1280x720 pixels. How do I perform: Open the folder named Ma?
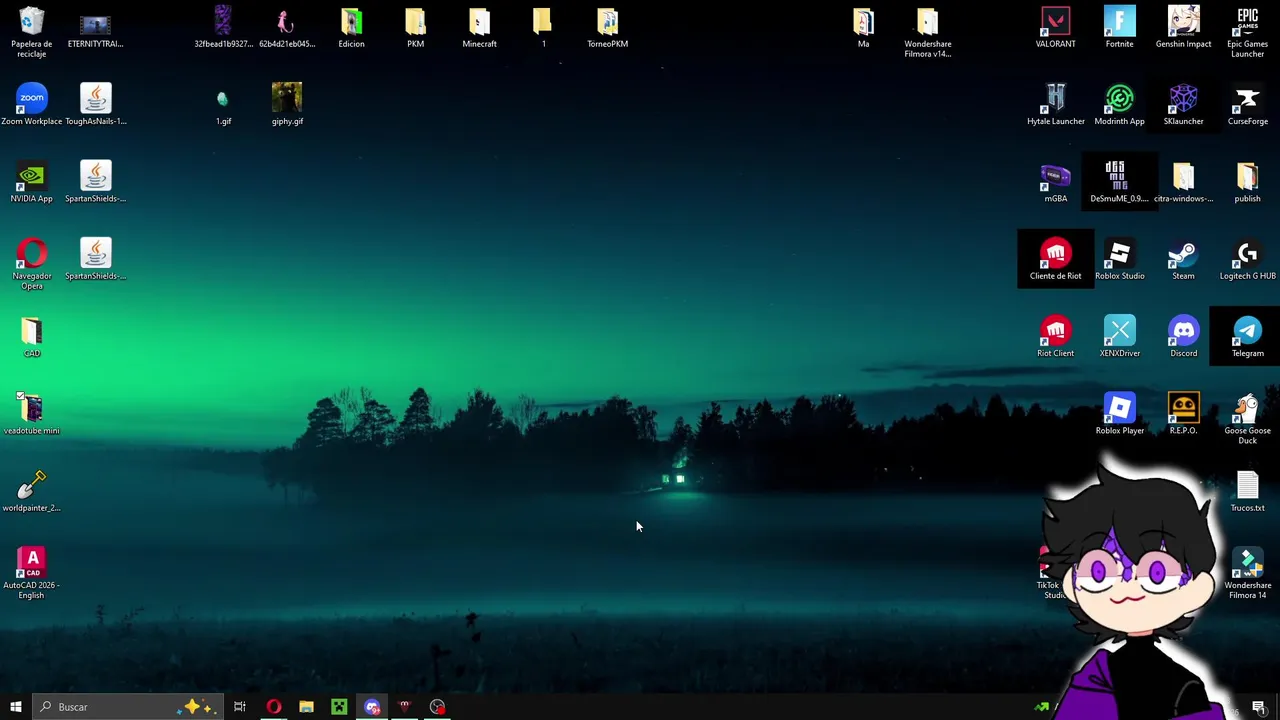863,27
